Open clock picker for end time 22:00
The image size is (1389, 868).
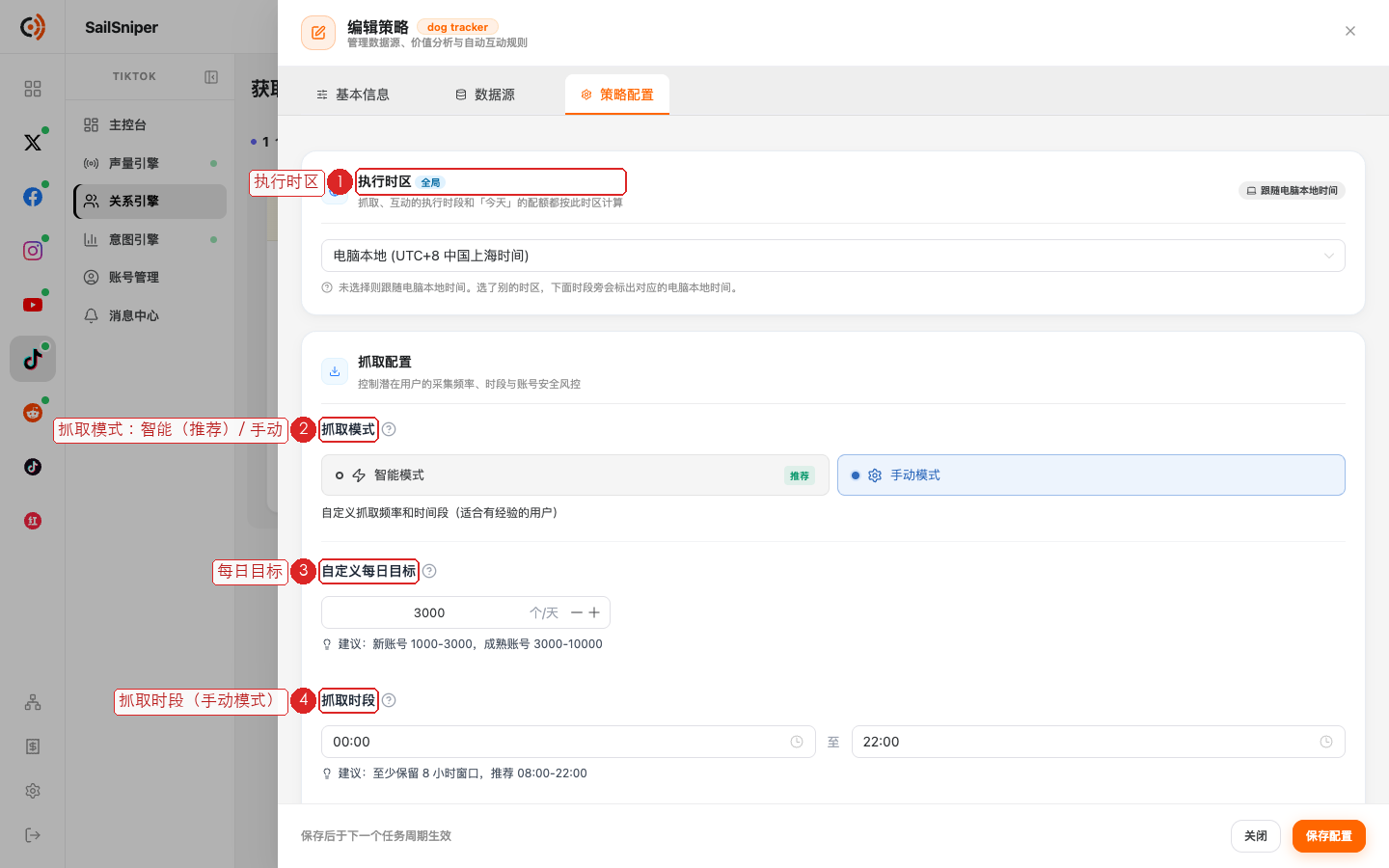click(1326, 742)
